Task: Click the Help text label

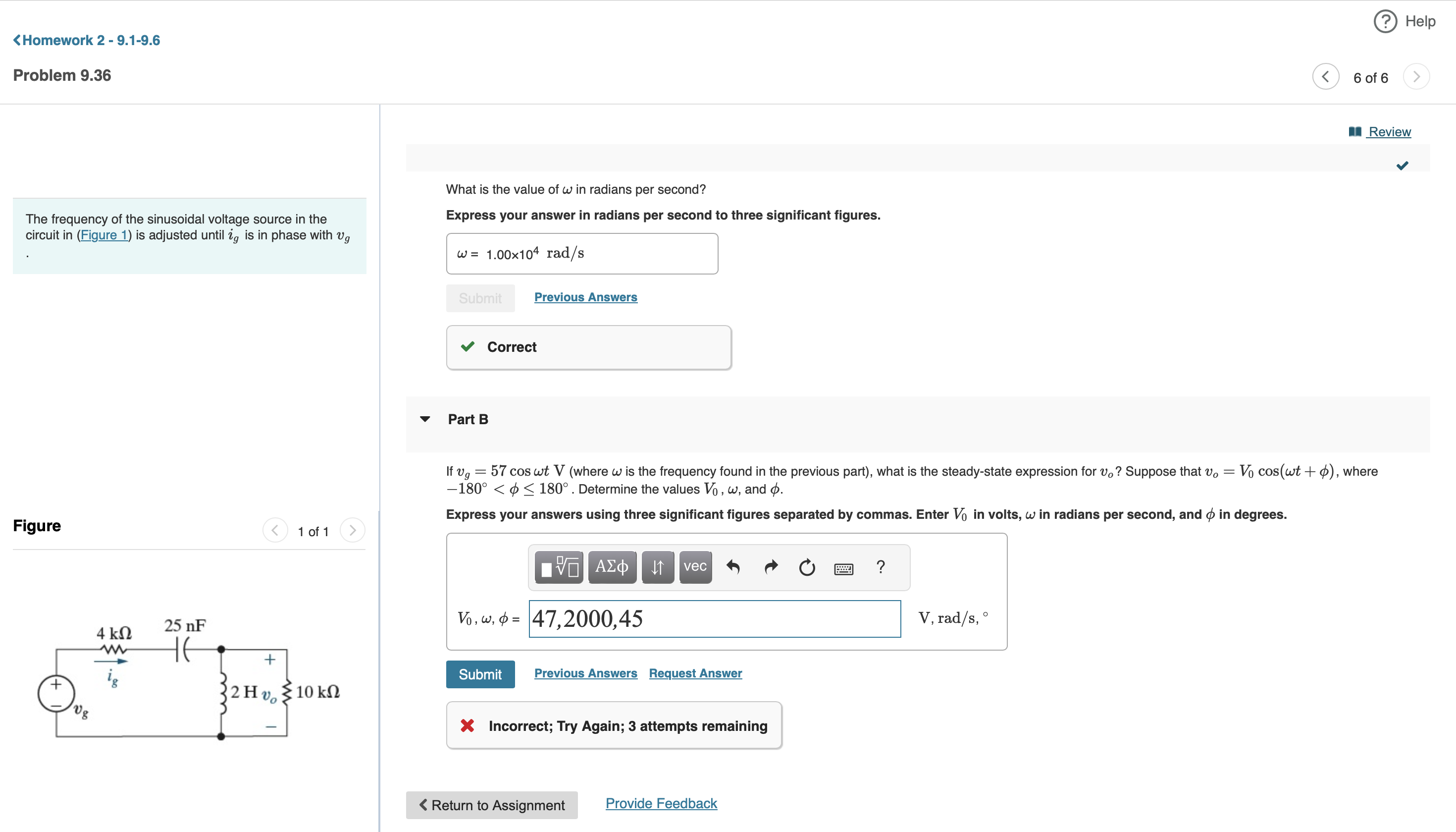Action: [1420, 21]
